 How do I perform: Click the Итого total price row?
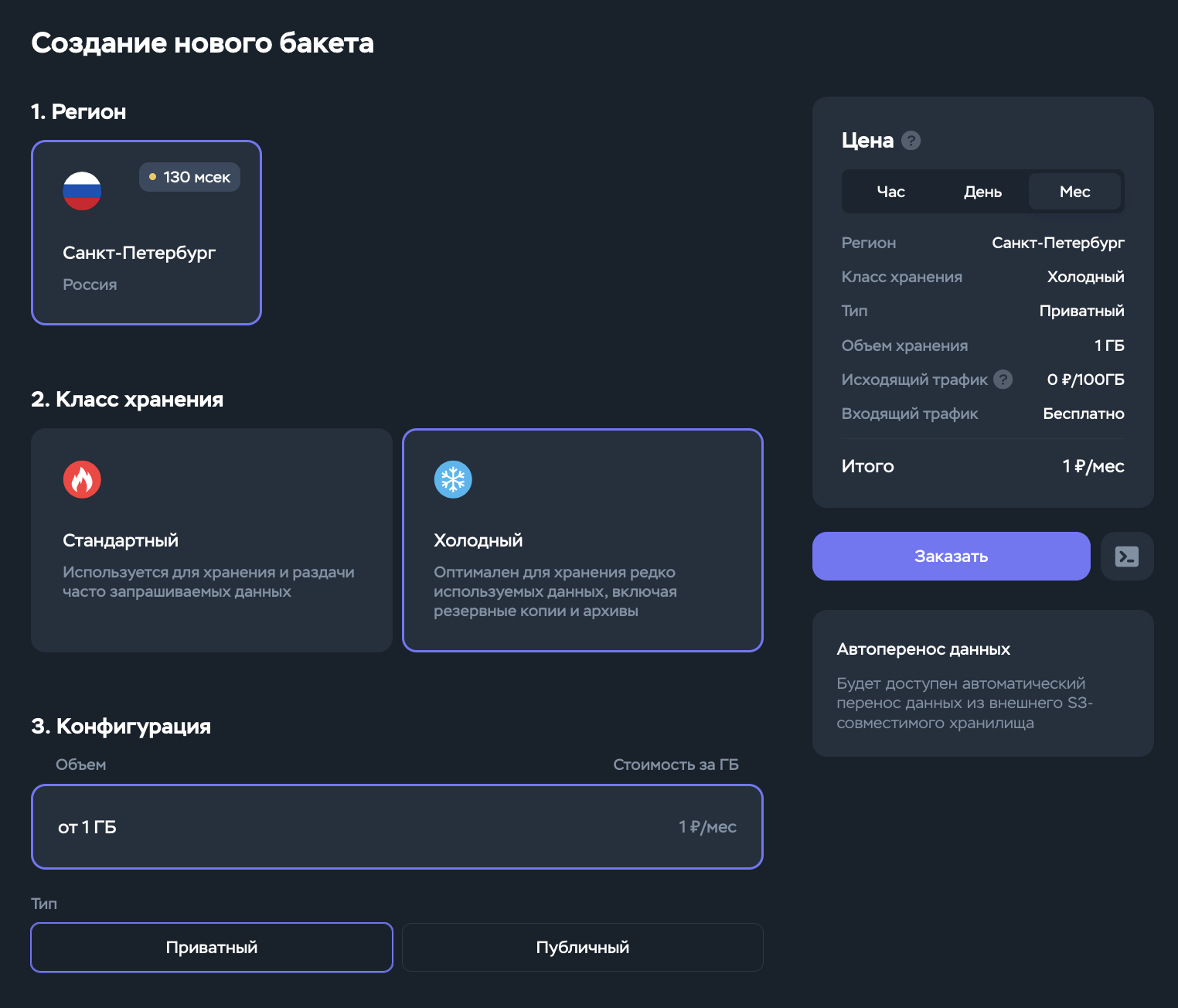pos(983,466)
